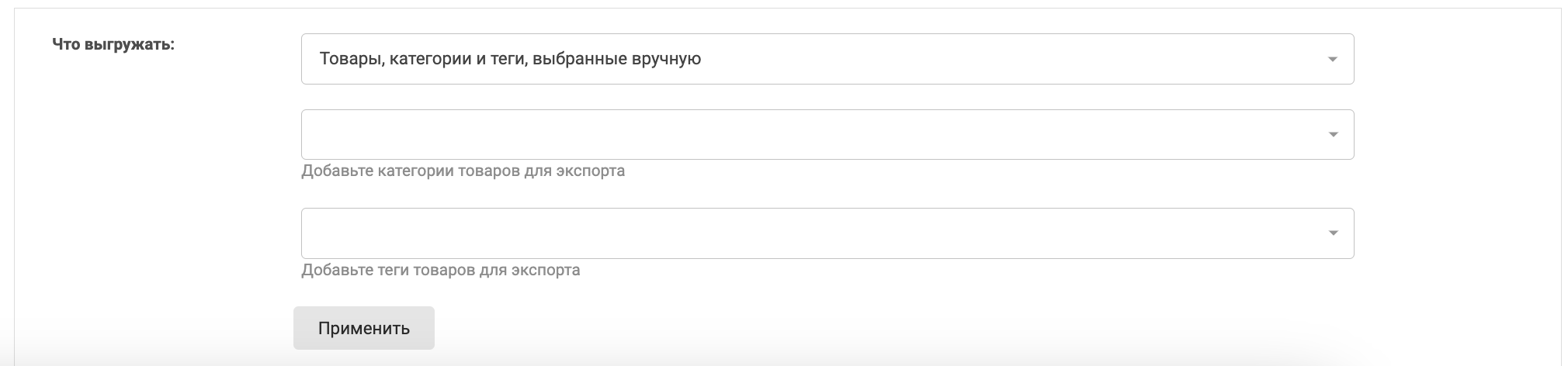1568x366 pixels.
Task: Click the Применить button
Action: click(363, 328)
